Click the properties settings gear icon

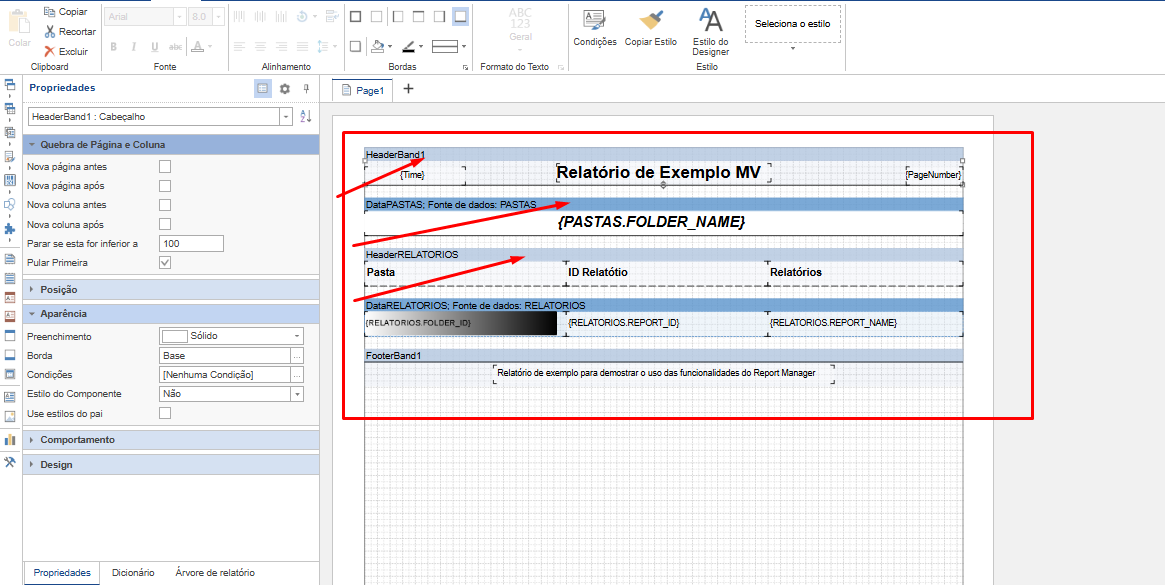pyautogui.click(x=284, y=88)
